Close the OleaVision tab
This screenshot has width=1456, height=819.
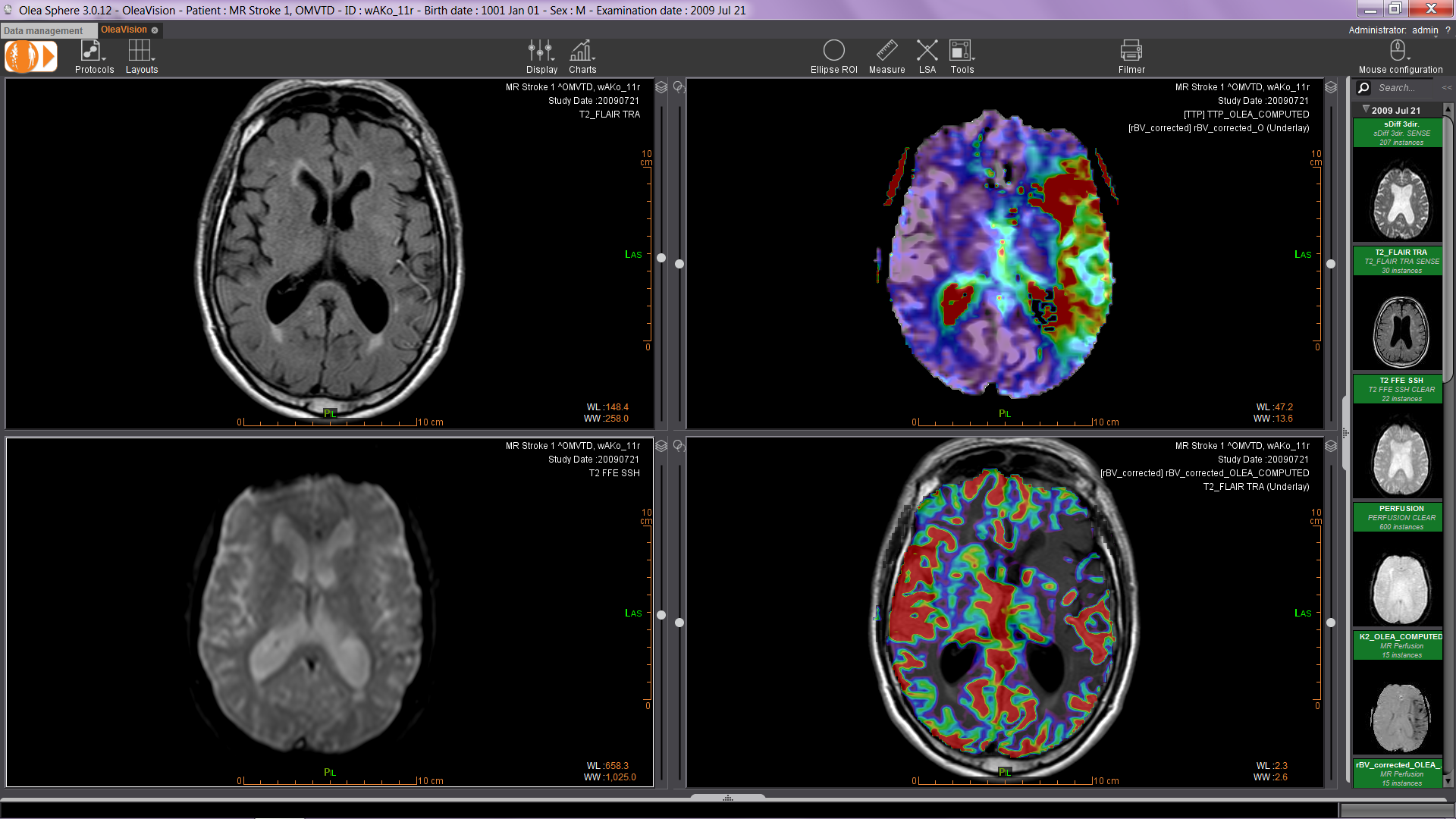click(155, 30)
